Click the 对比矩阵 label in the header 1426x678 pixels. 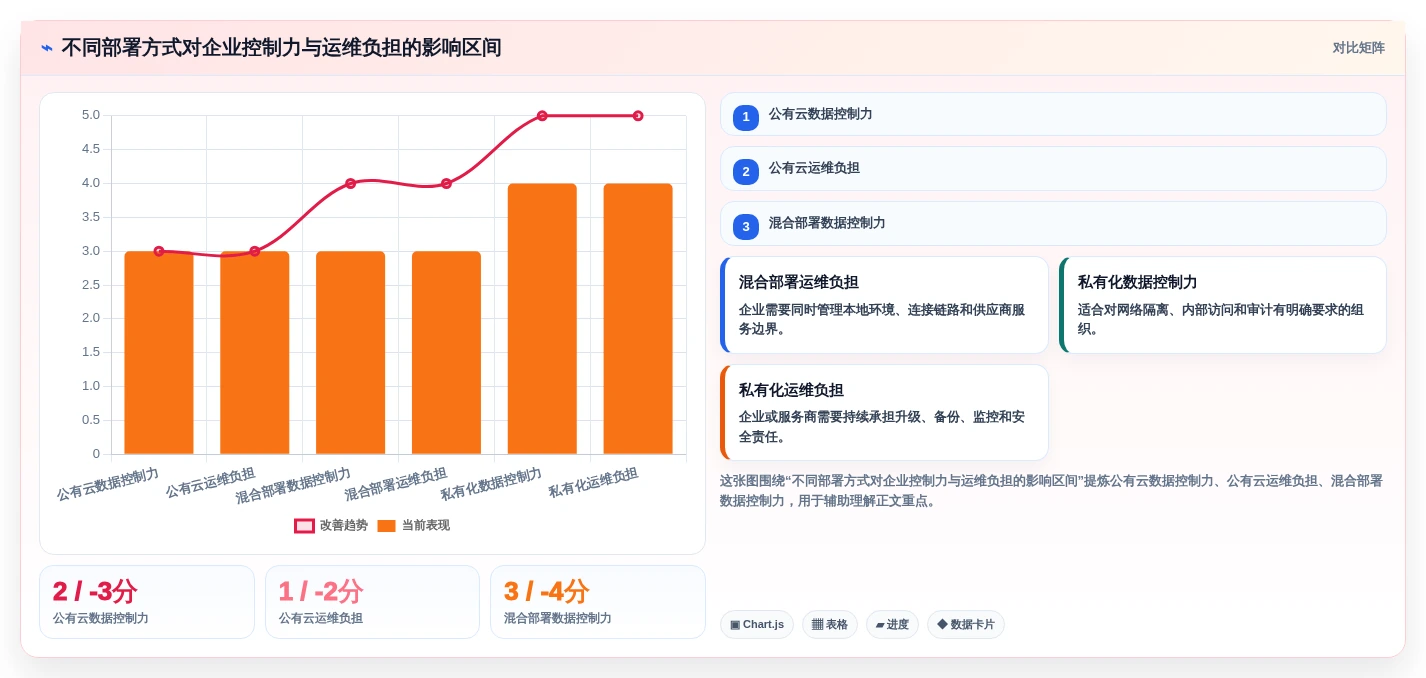1358,48
